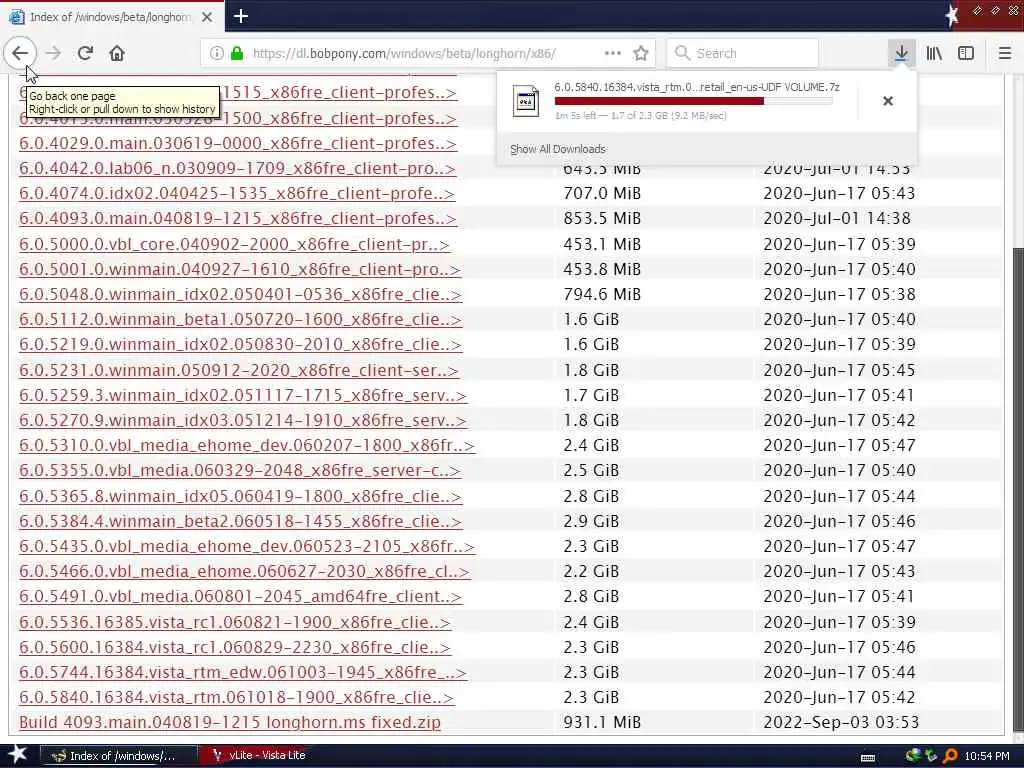Image resolution: width=1024 pixels, height=768 pixels.
Task: Toggle the downloads panel arrow button
Action: click(901, 54)
